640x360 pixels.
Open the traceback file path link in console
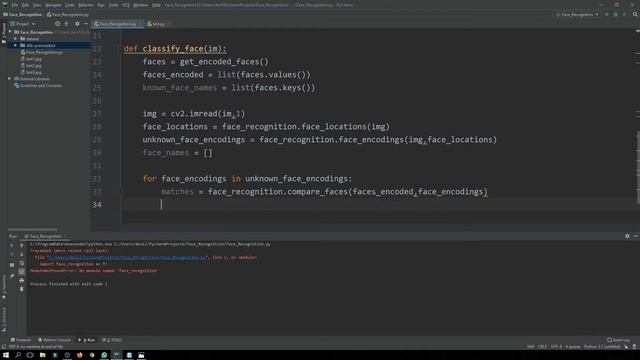127,258
